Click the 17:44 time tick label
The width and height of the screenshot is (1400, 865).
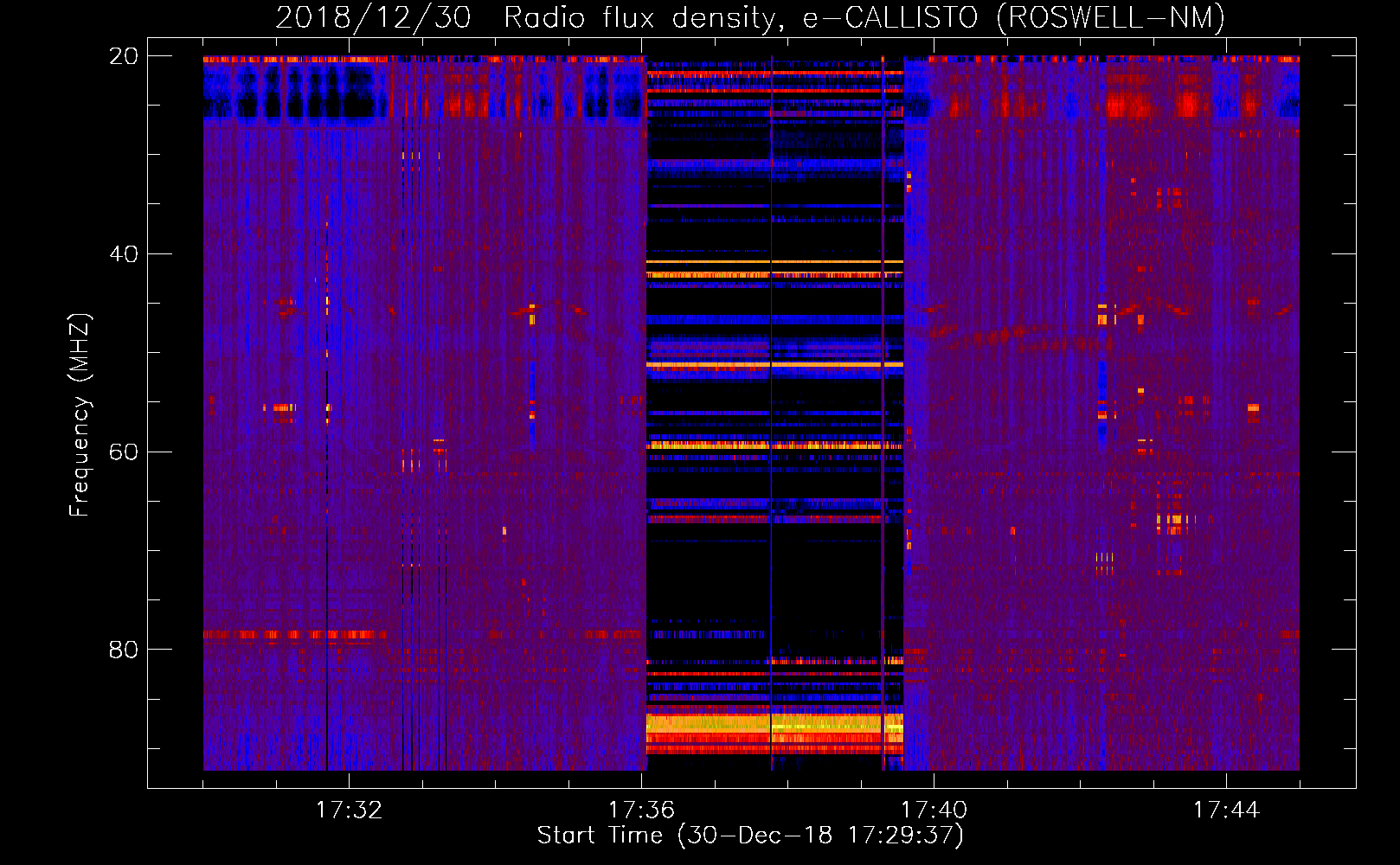[x=1226, y=811]
